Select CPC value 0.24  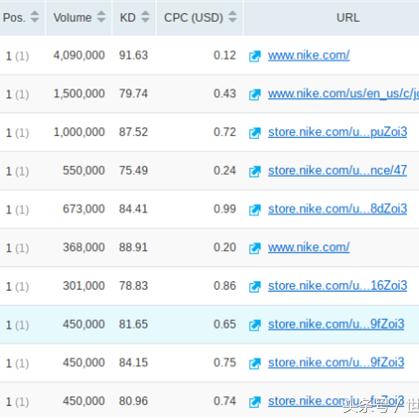[x=225, y=171]
